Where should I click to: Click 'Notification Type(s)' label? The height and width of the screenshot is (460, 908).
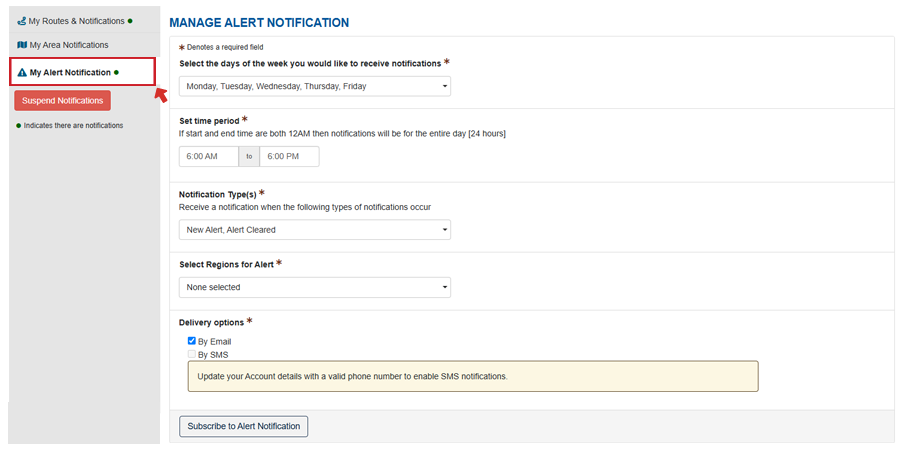coord(218,195)
